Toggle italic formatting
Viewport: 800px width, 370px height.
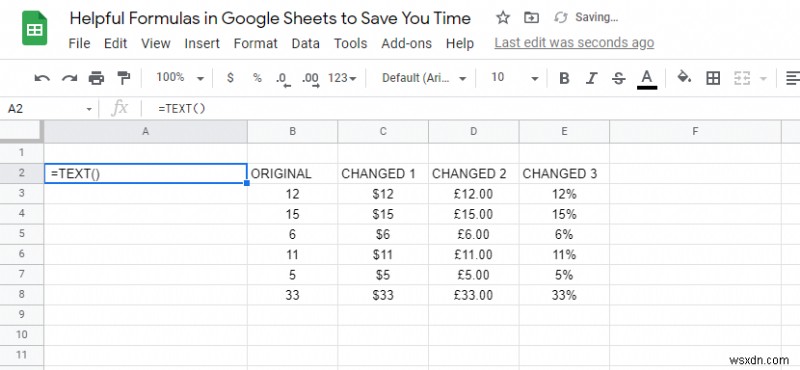(x=591, y=78)
